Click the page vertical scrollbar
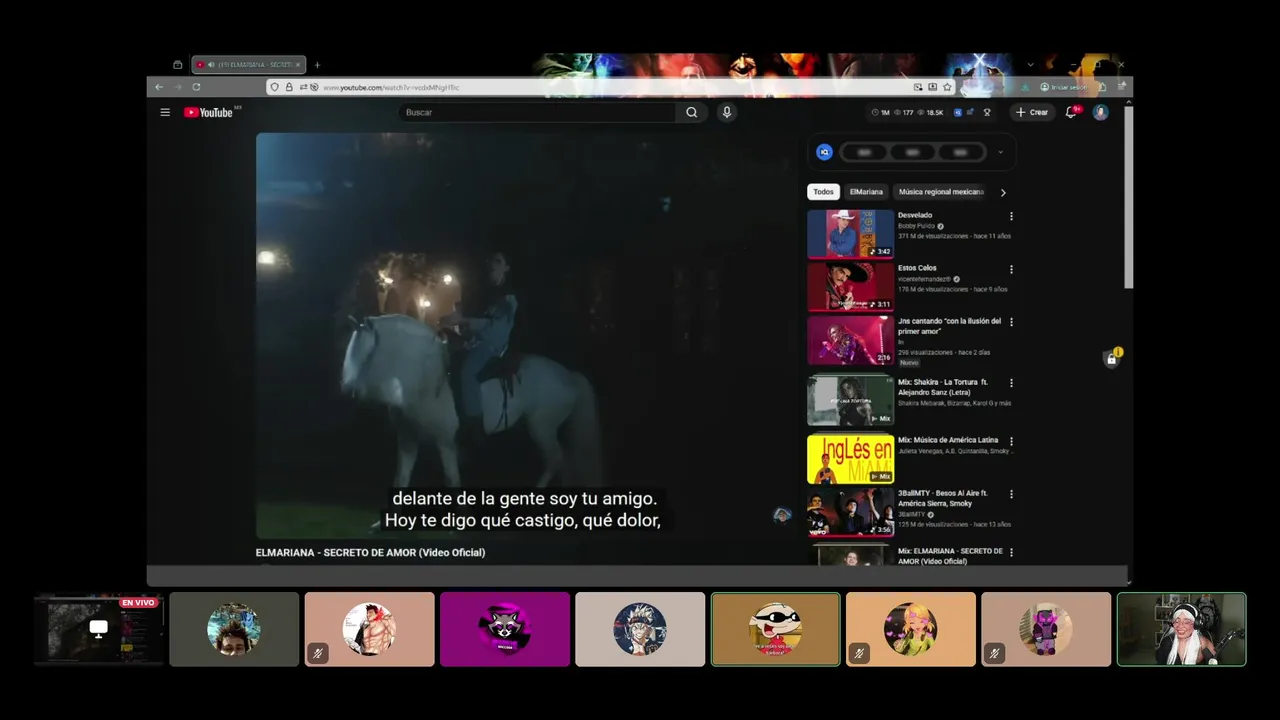Viewport: 1280px width, 720px height. coord(1129,196)
